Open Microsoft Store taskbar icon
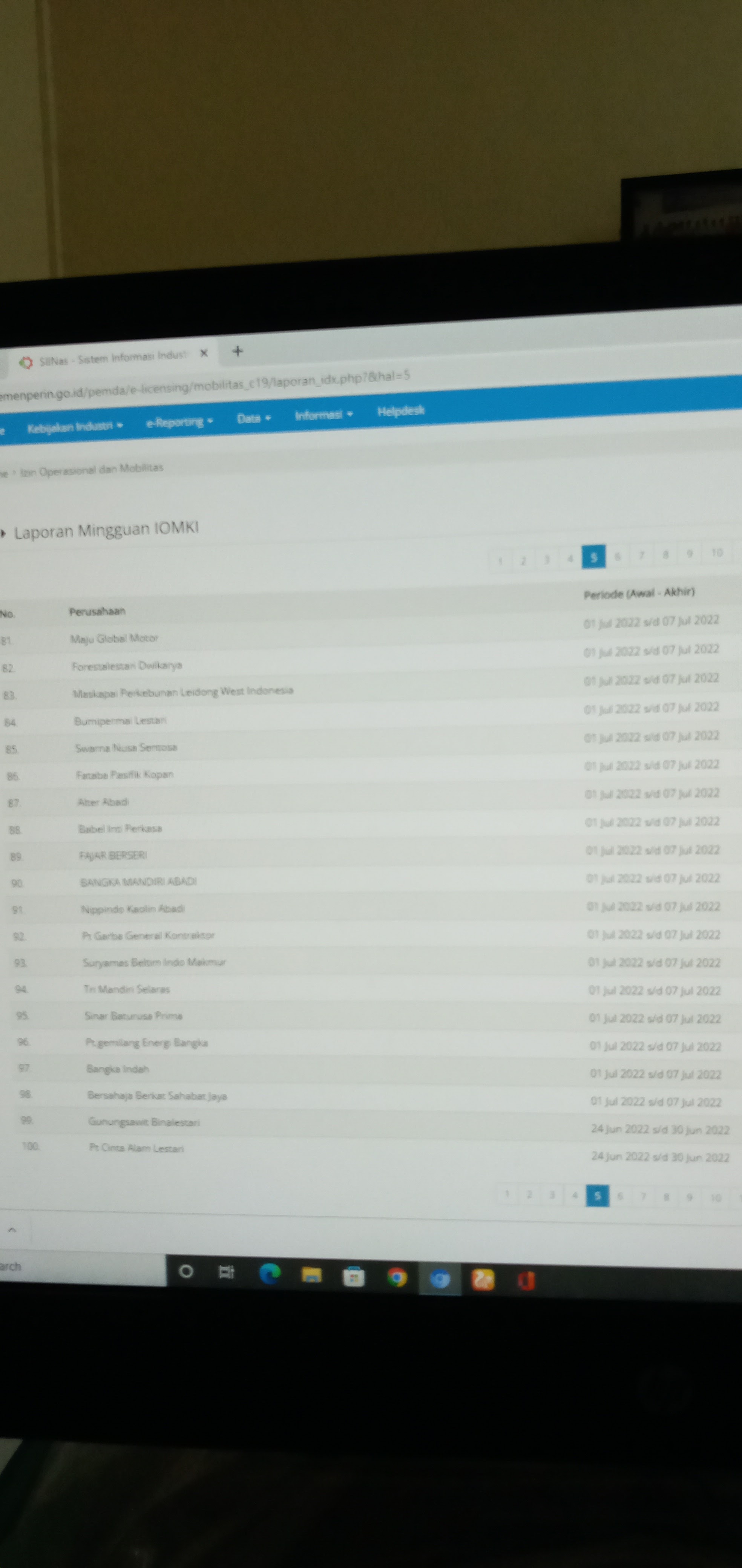The image size is (742, 1568). (354, 1276)
